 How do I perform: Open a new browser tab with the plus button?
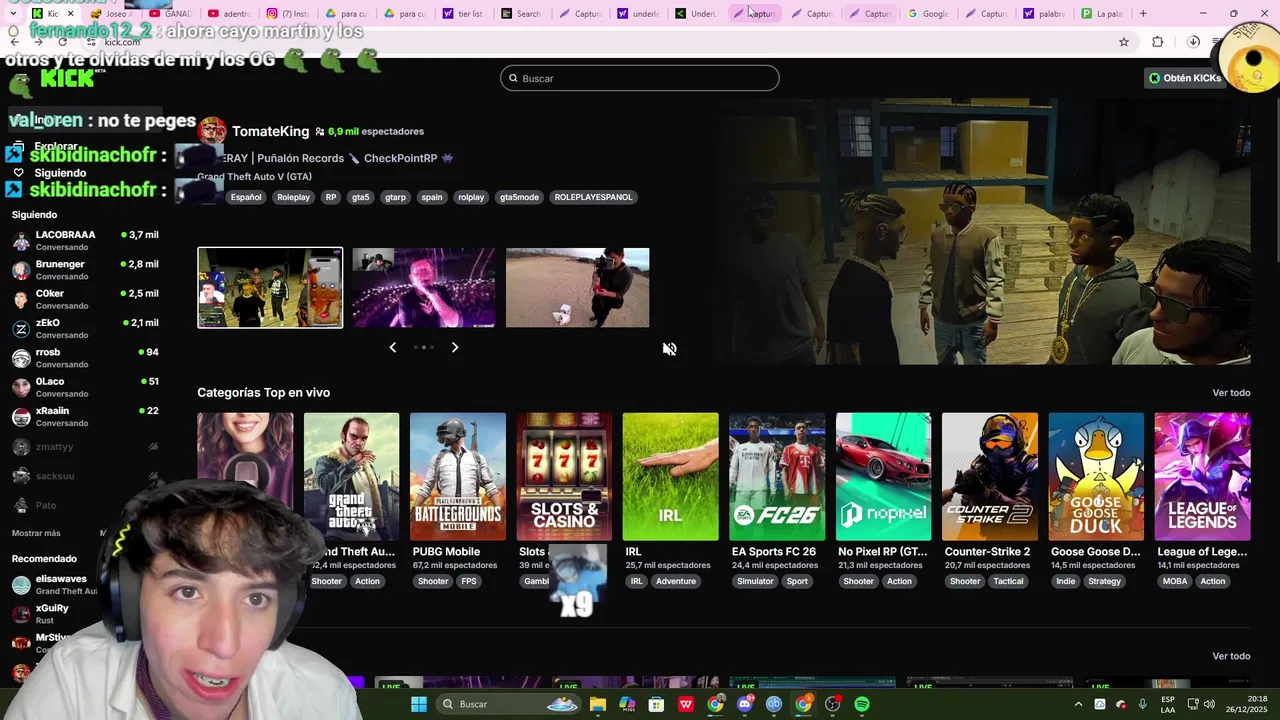coord(1143,14)
